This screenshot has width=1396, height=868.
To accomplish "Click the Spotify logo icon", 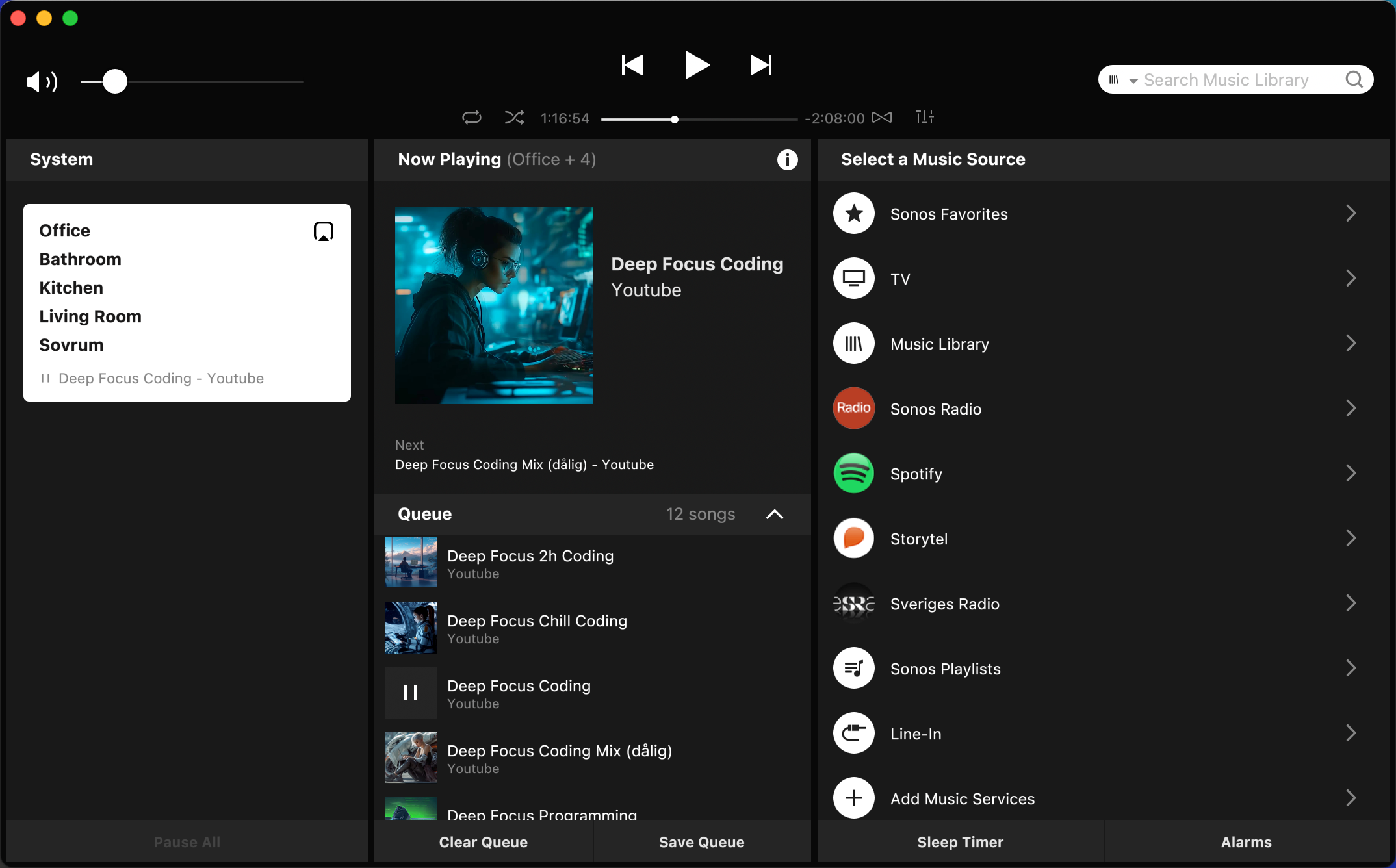I will [x=854, y=473].
